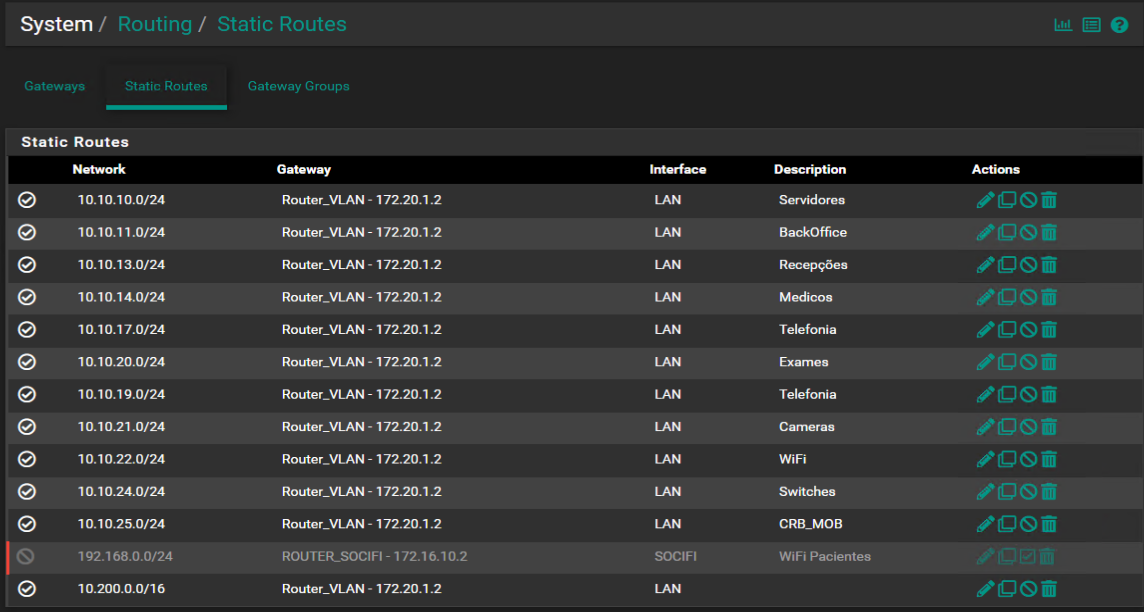Disable the WiFi route 10.10.22.0/24

click(1028, 459)
